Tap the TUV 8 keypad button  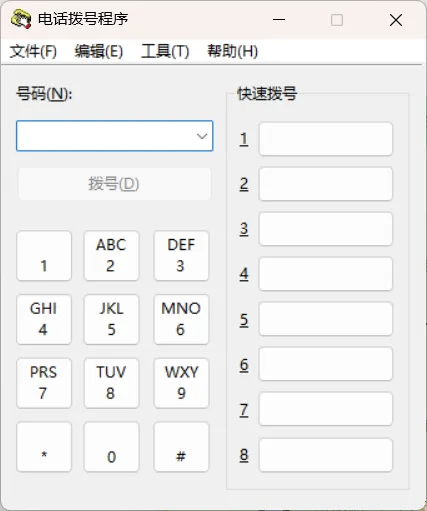point(111,383)
